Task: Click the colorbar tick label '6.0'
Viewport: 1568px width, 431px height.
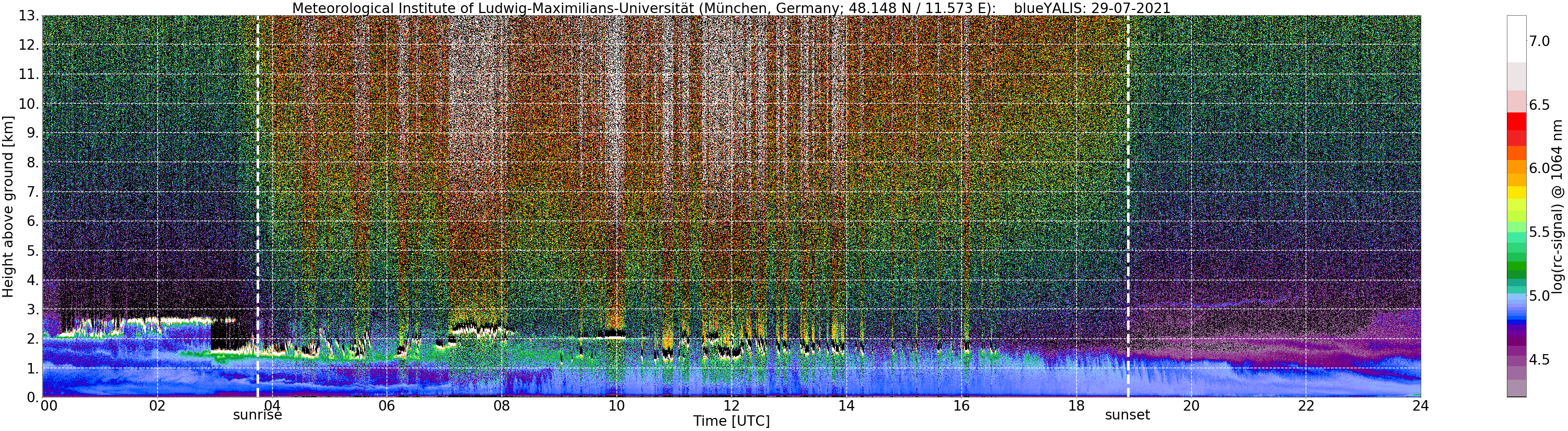Action: 1539,168
